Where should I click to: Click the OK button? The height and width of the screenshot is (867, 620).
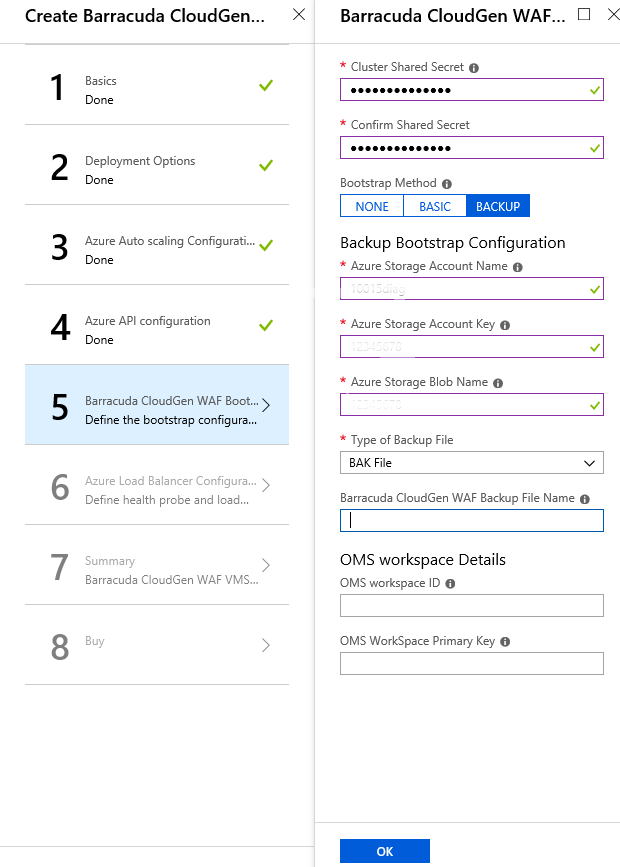(x=385, y=851)
